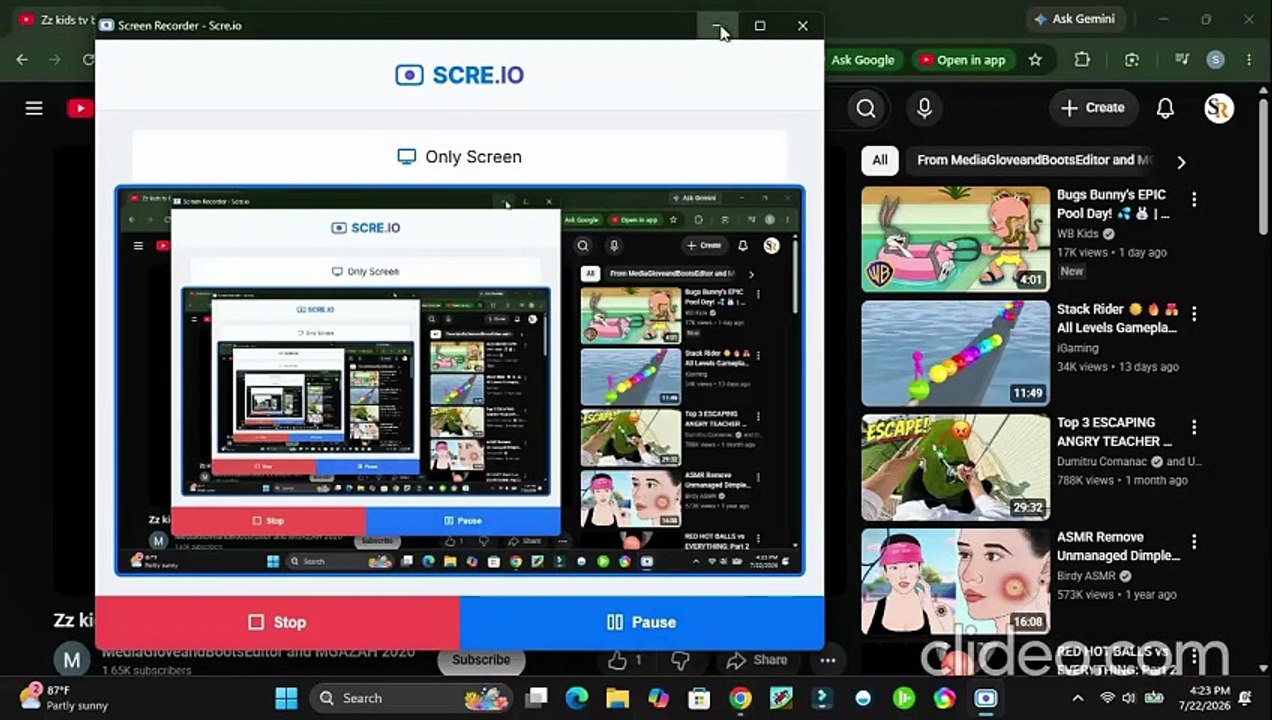Stop the Scre.io screen recording
Image resolution: width=1272 pixels, height=720 pixels.
[278, 622]
